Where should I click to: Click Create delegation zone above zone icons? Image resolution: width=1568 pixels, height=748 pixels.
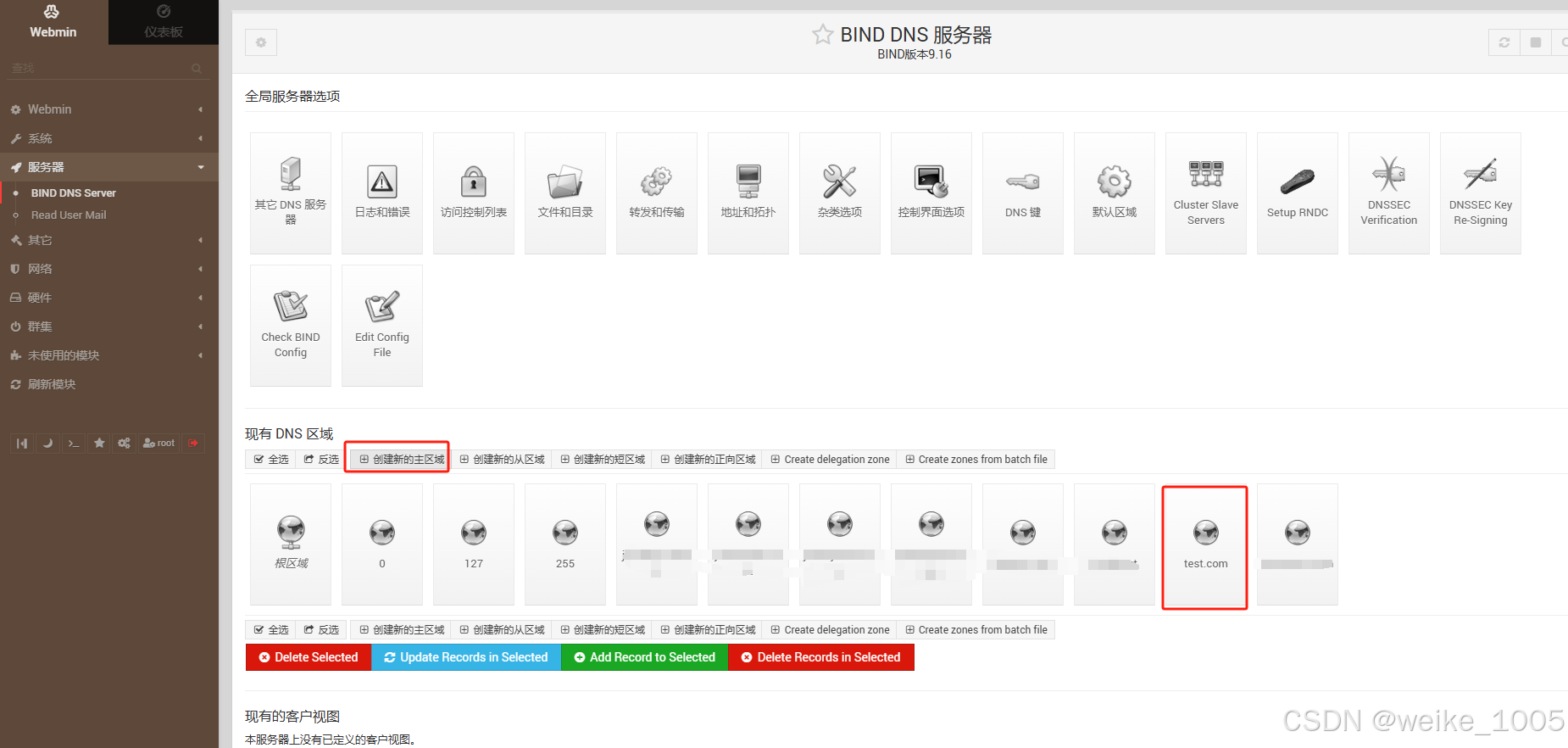(x=830, y=459)
